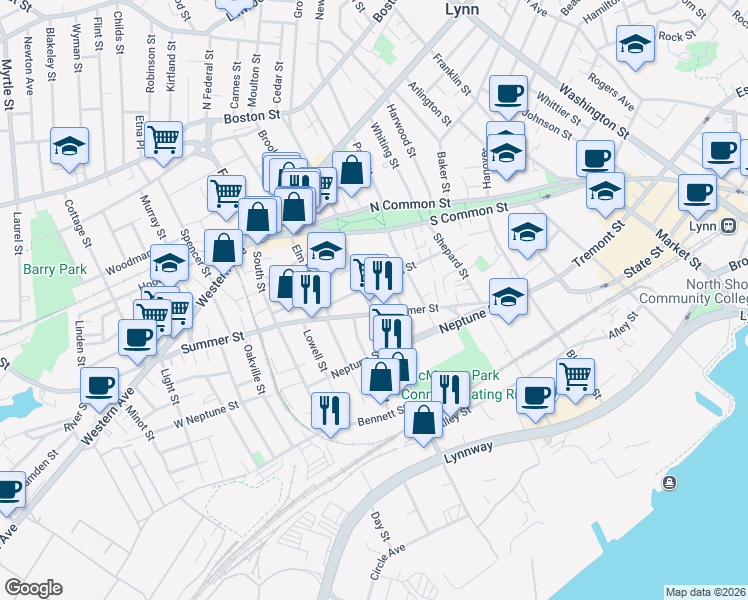Click the N Common St label
This screenshot has height=600, width=748.
410,205
